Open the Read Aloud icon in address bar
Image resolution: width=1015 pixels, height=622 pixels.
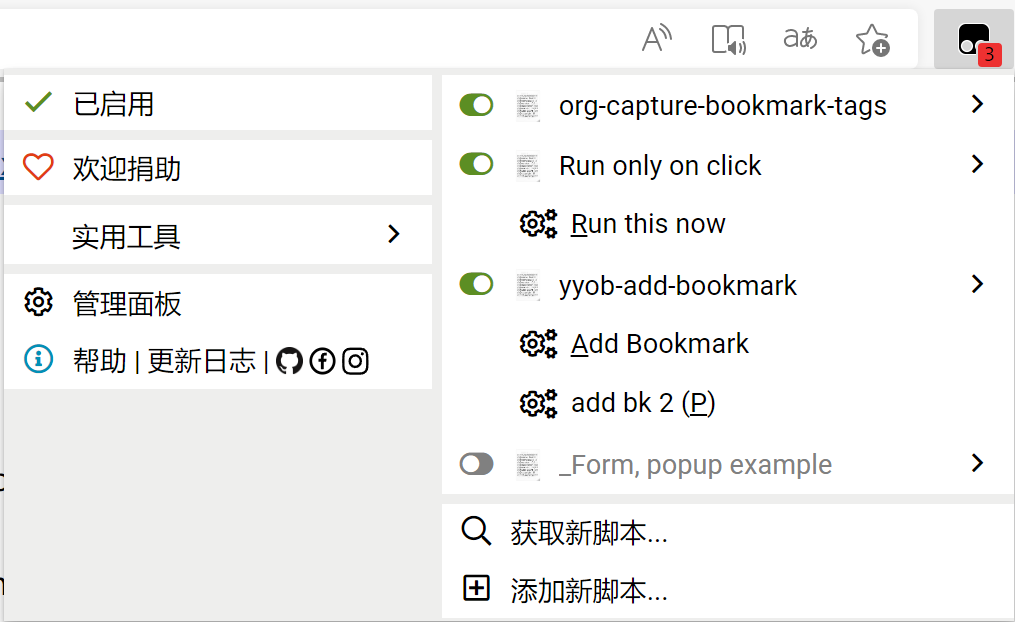[x=656, y=40]
